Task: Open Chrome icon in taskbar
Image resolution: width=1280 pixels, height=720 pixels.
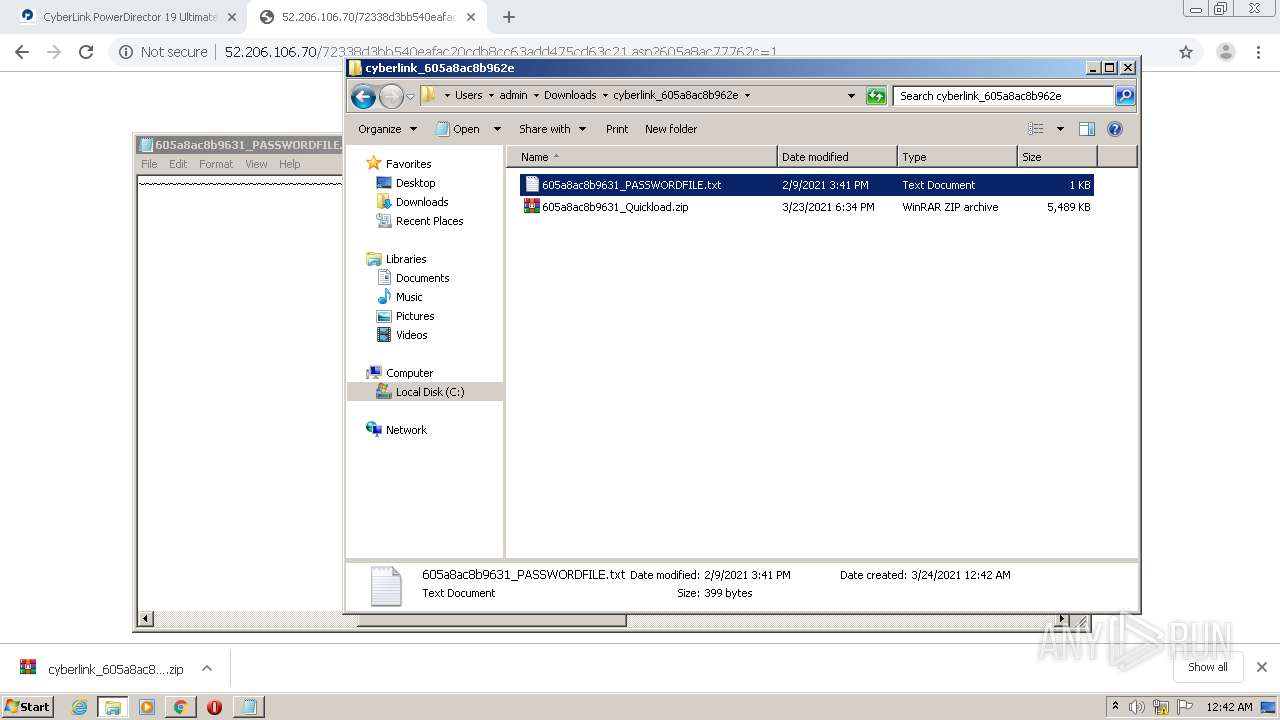Action: [180, 707]
